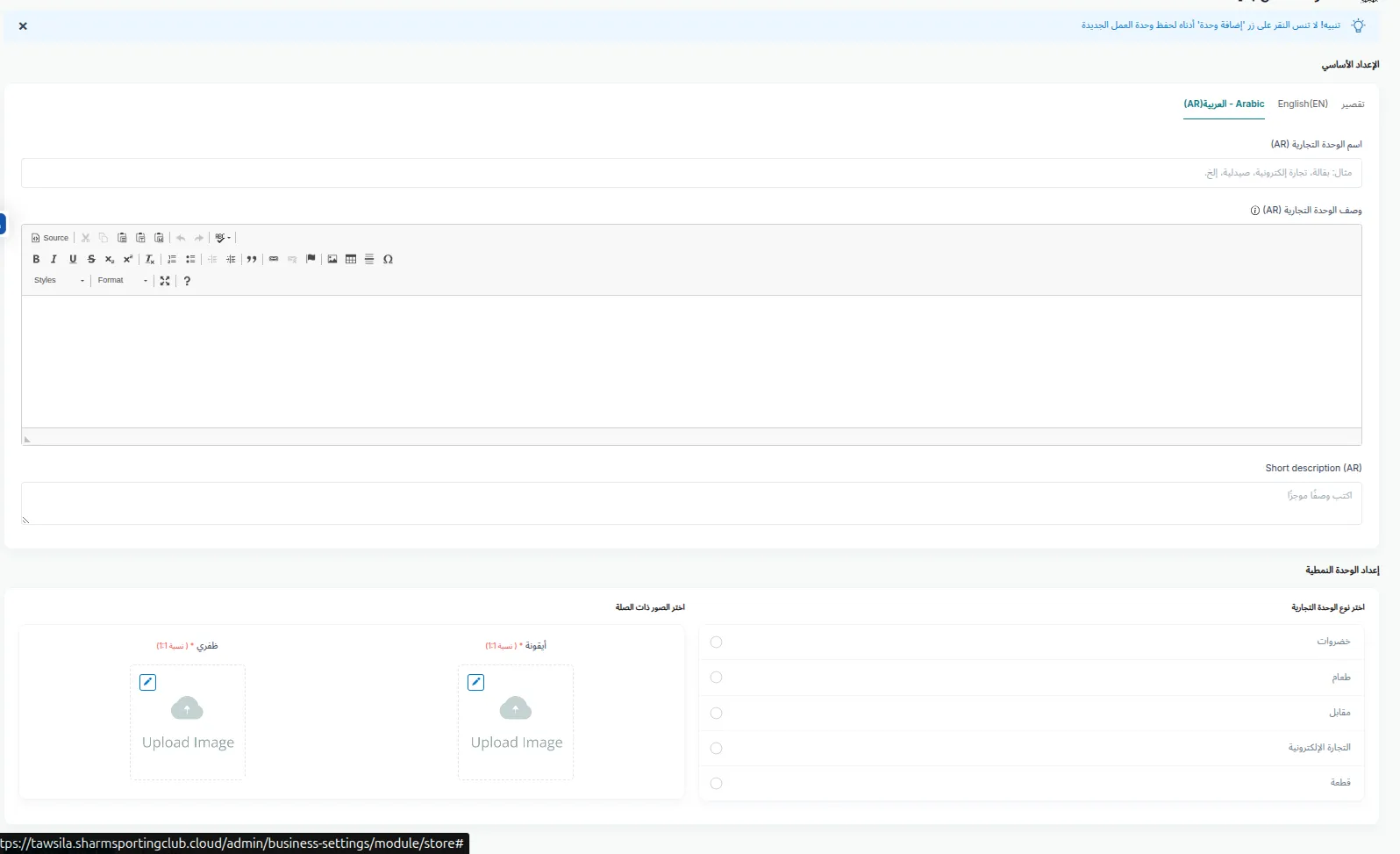The height and width of the screenshot is (854, 1400).
Task: Apply Strikethrough formatting
Action: (x=91, y=259)
